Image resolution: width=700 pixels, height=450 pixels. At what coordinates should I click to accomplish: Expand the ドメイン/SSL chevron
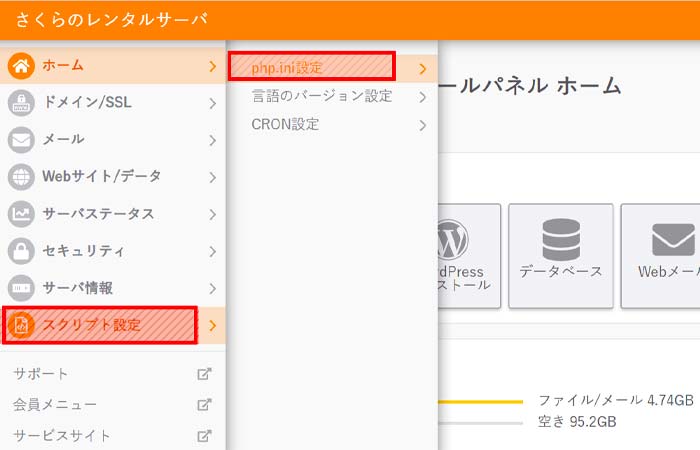212,104
